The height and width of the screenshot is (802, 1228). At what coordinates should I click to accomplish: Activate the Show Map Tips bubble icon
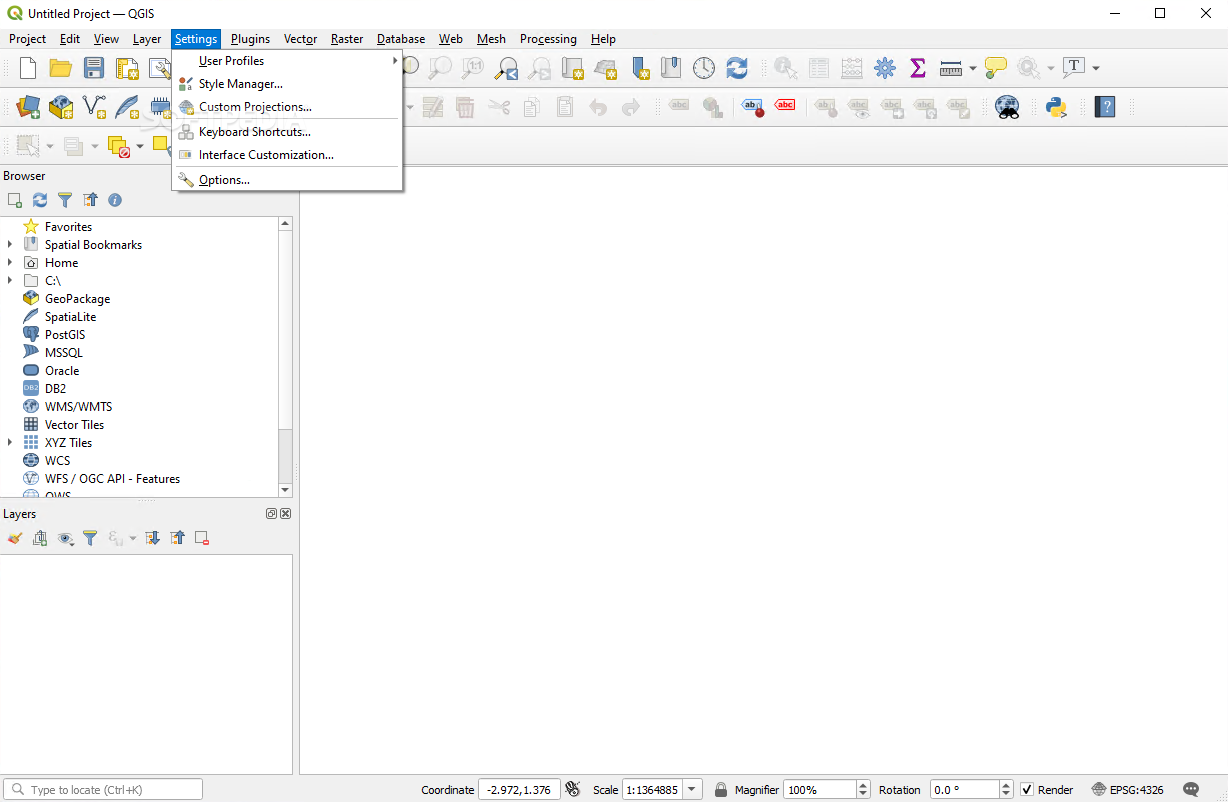click(995, 68)
